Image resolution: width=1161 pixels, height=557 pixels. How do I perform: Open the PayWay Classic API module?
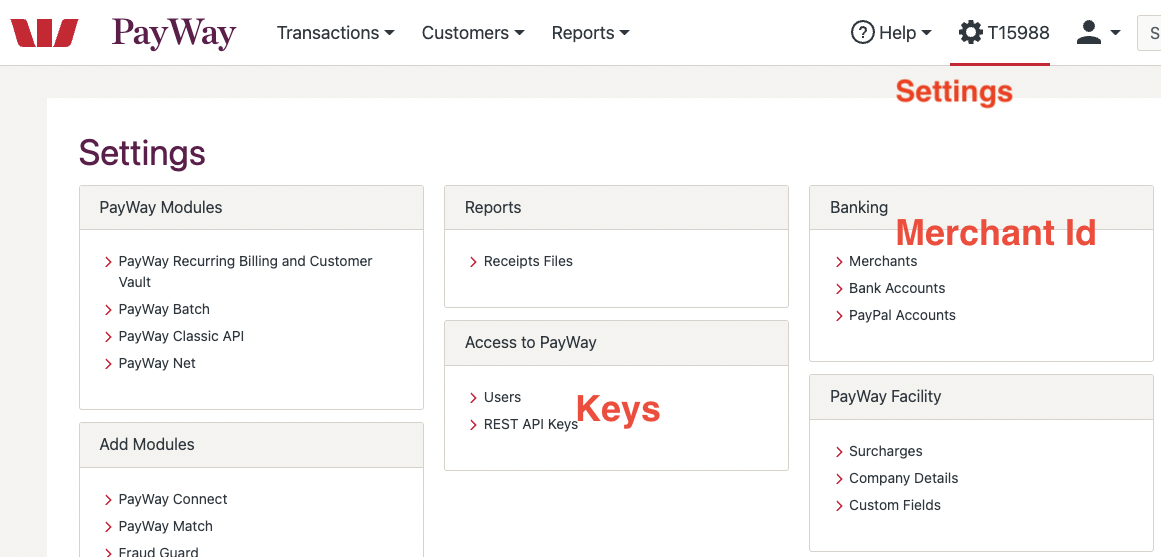[181, 336]
